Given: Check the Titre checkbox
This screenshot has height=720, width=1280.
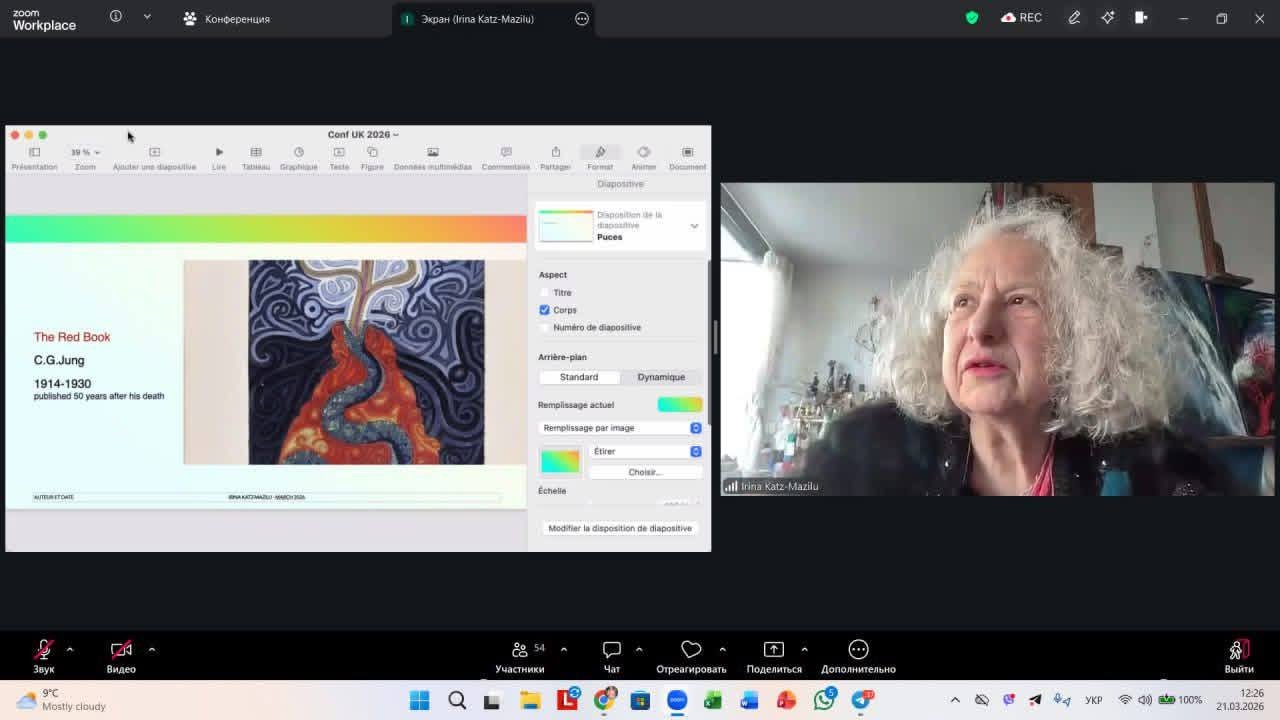Looking at the screenshot, I should pos(545,293).
